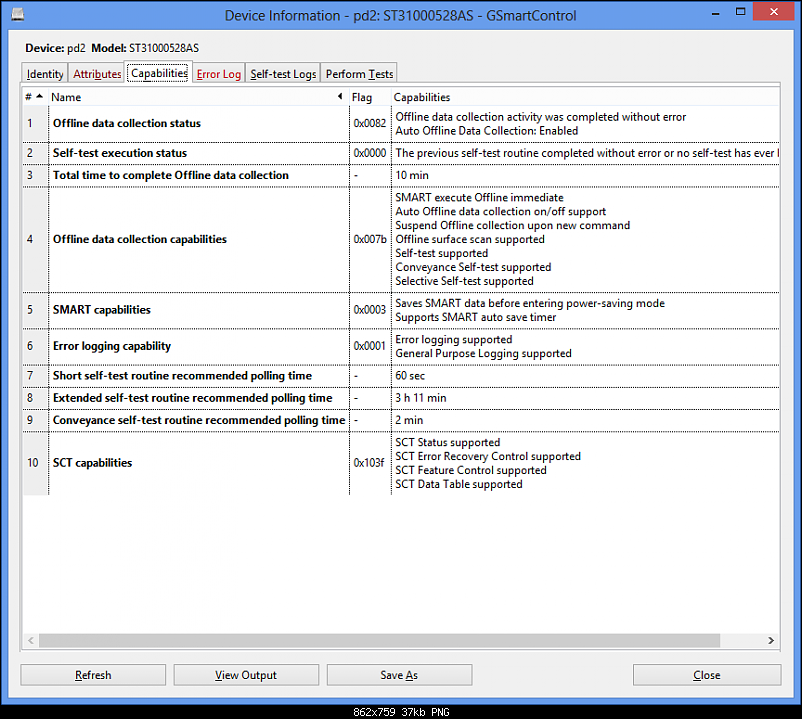
Task: Select 'Offline data collection status' row
Action: coord(401,124)
